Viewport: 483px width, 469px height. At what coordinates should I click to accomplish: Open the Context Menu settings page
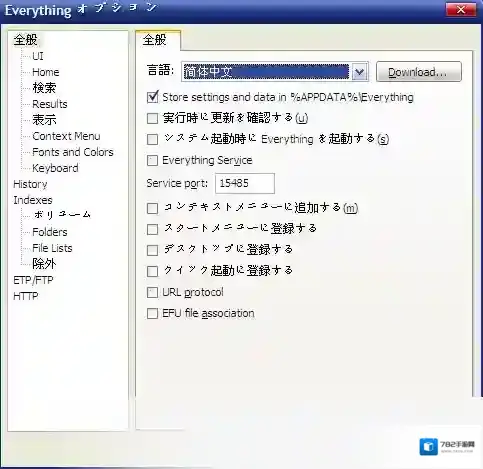coord(66,136)
